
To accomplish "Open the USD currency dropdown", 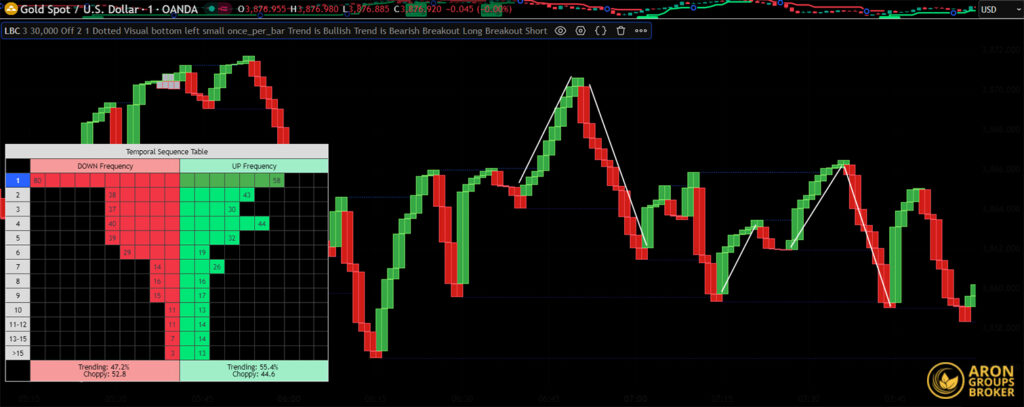I will point(996,9).
